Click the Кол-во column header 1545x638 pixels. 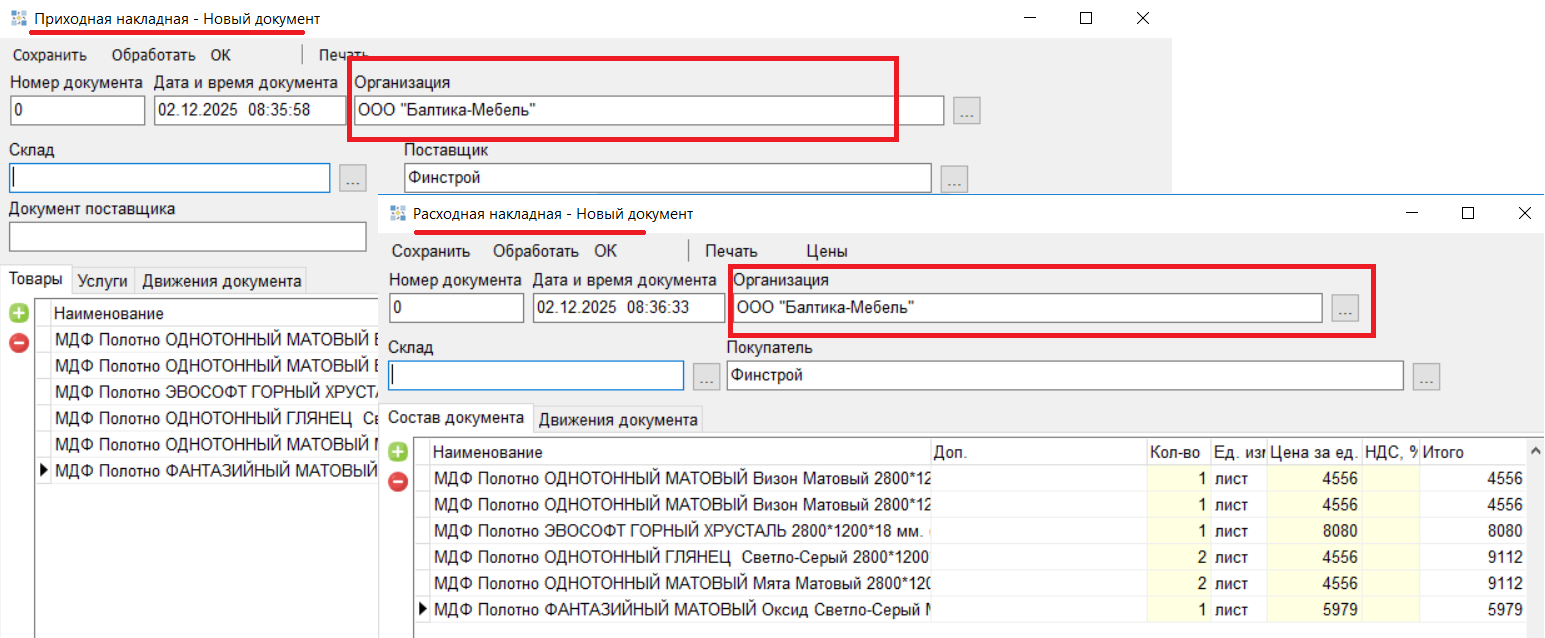click(x=1174, y=453)
